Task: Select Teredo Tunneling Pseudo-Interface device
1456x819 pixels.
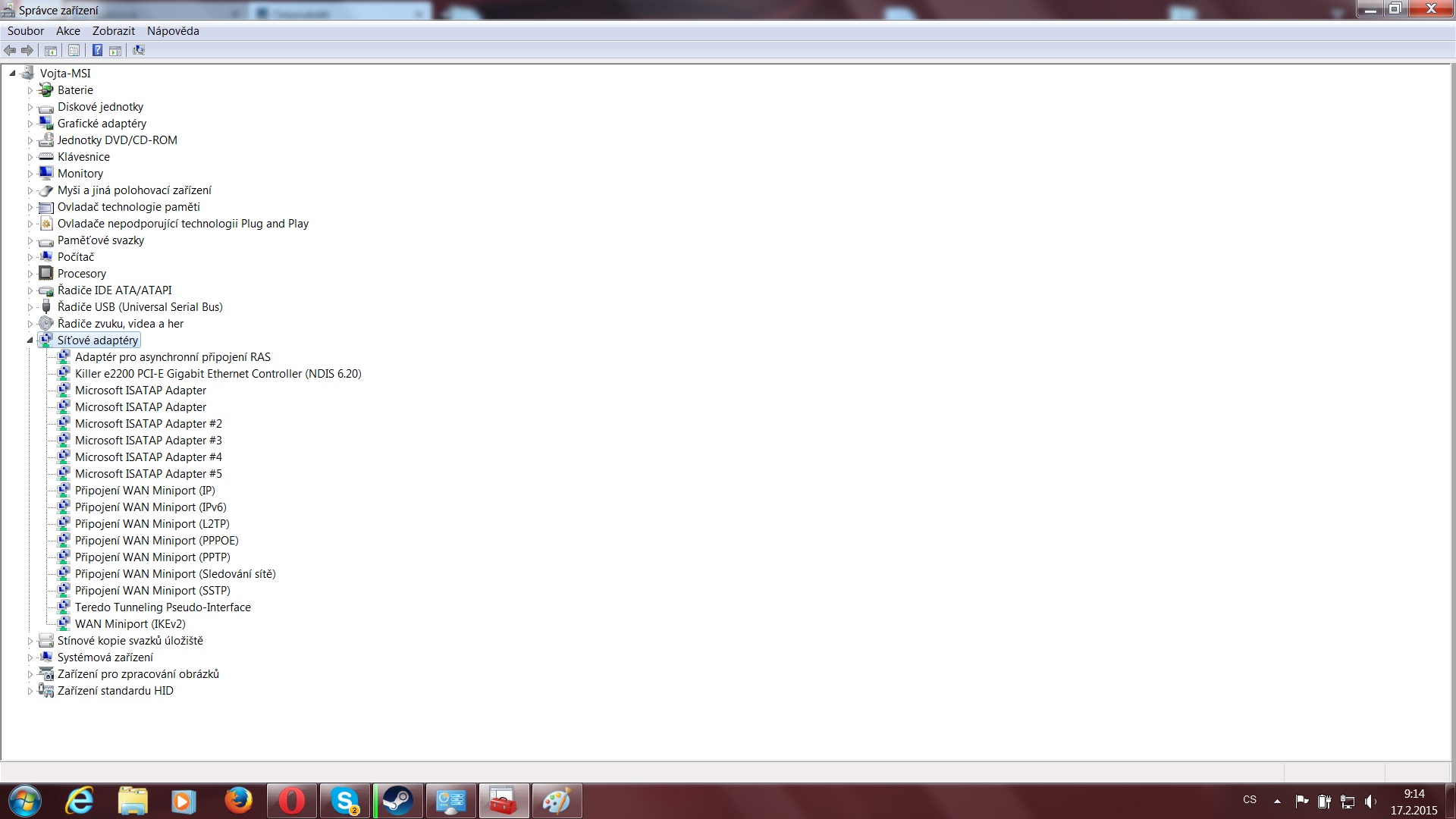Action: click(162, 607)
